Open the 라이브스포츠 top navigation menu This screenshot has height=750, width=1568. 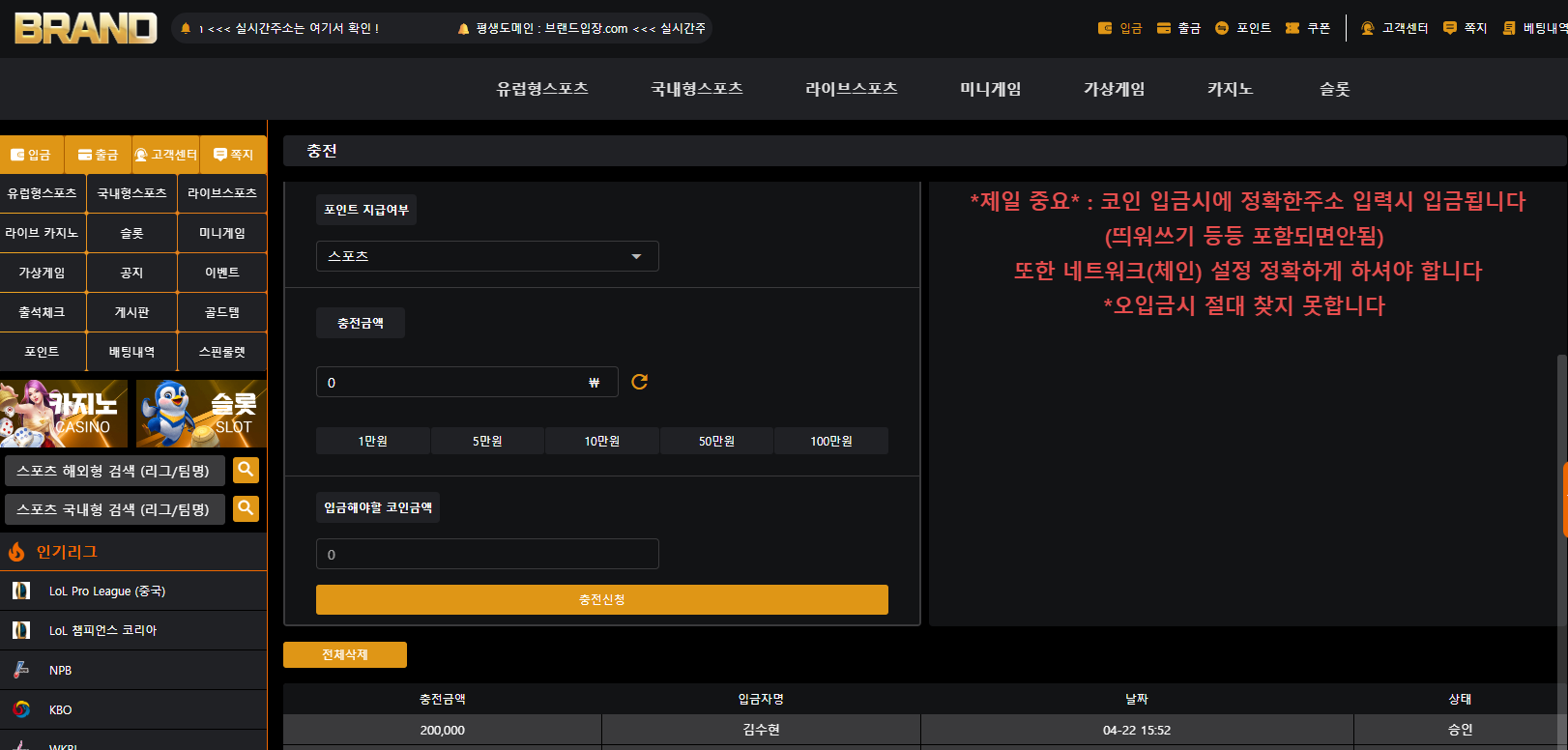click(x=851, y=89)
